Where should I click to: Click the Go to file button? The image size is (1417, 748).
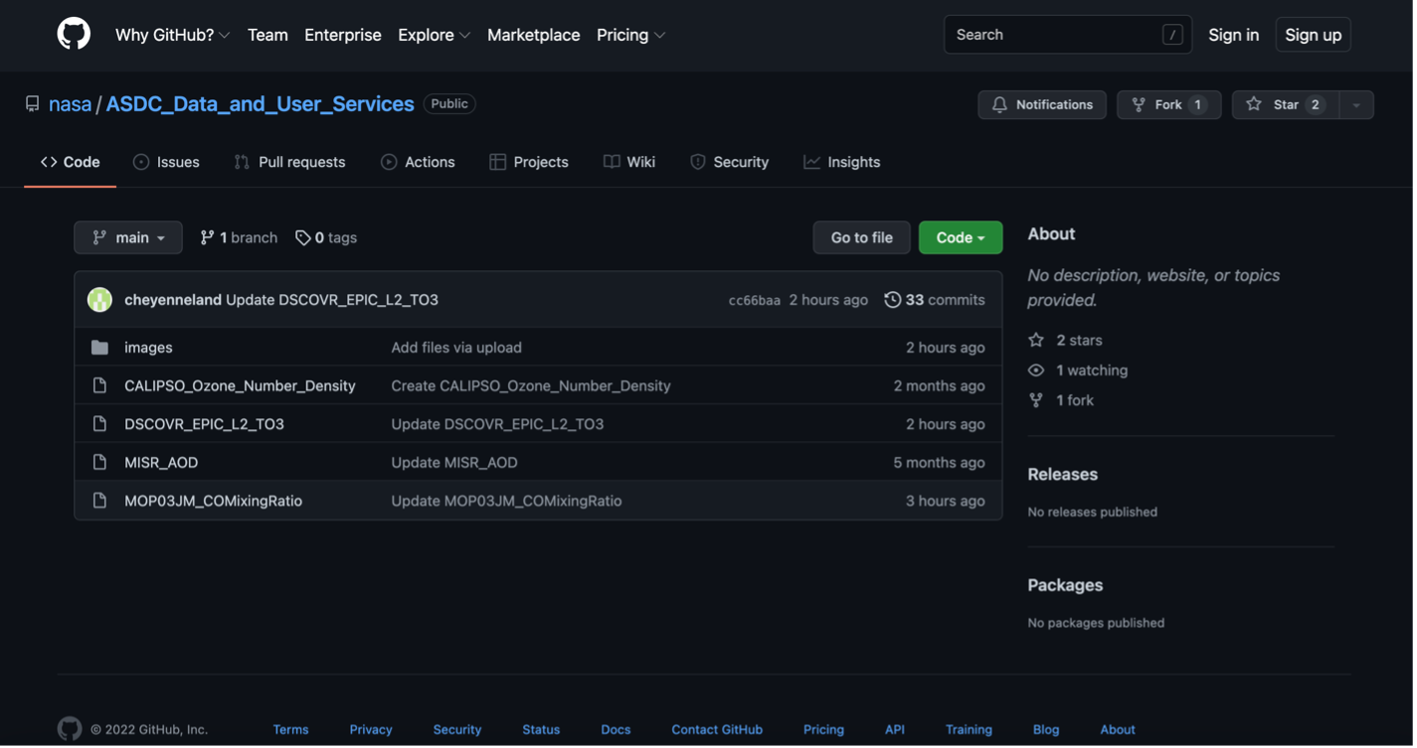[862, 237]
